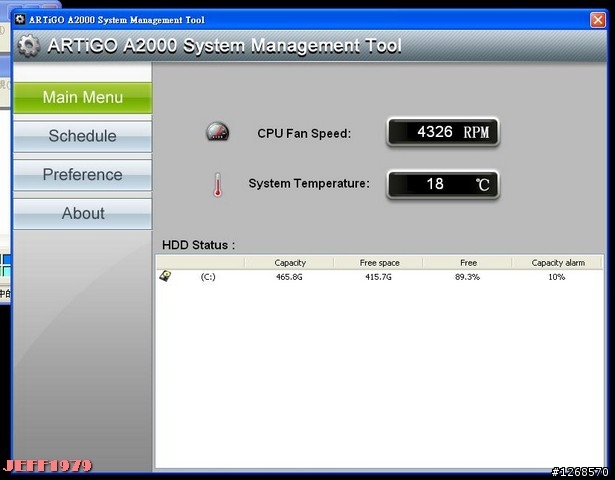The height and width of the screenshot is (480, 615).
Task: Select the hard drive icon for C:
Action: (166, 276)
